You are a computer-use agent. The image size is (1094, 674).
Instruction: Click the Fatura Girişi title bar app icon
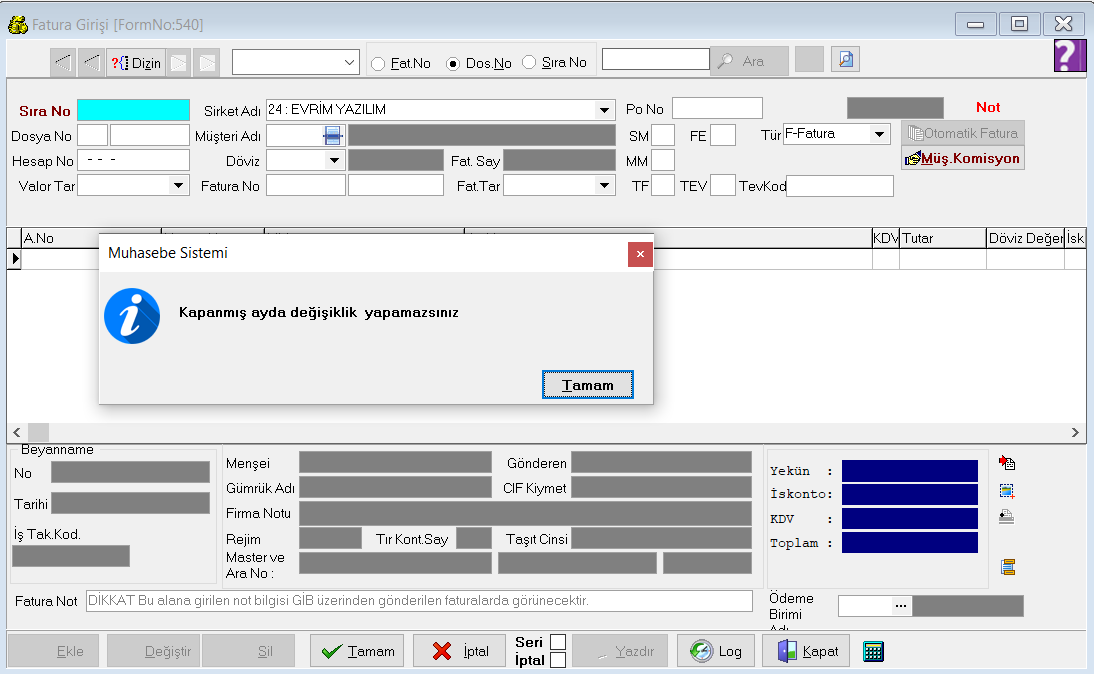coord(17,24)
